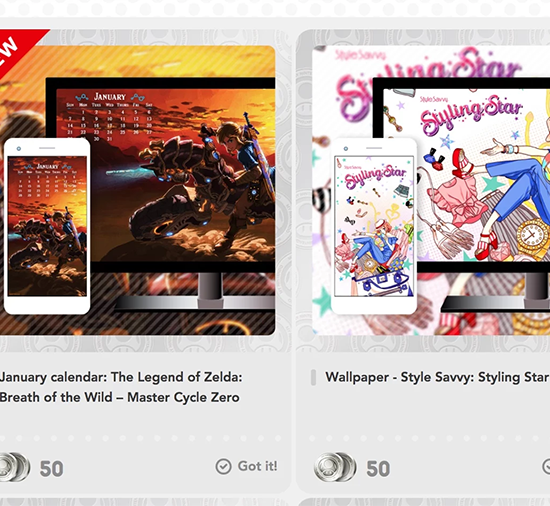The height and width of the screenshot is (506, 550).
Task: Click the platinum coin icon on the Styling Star card
Action: (x=335, y=467)
